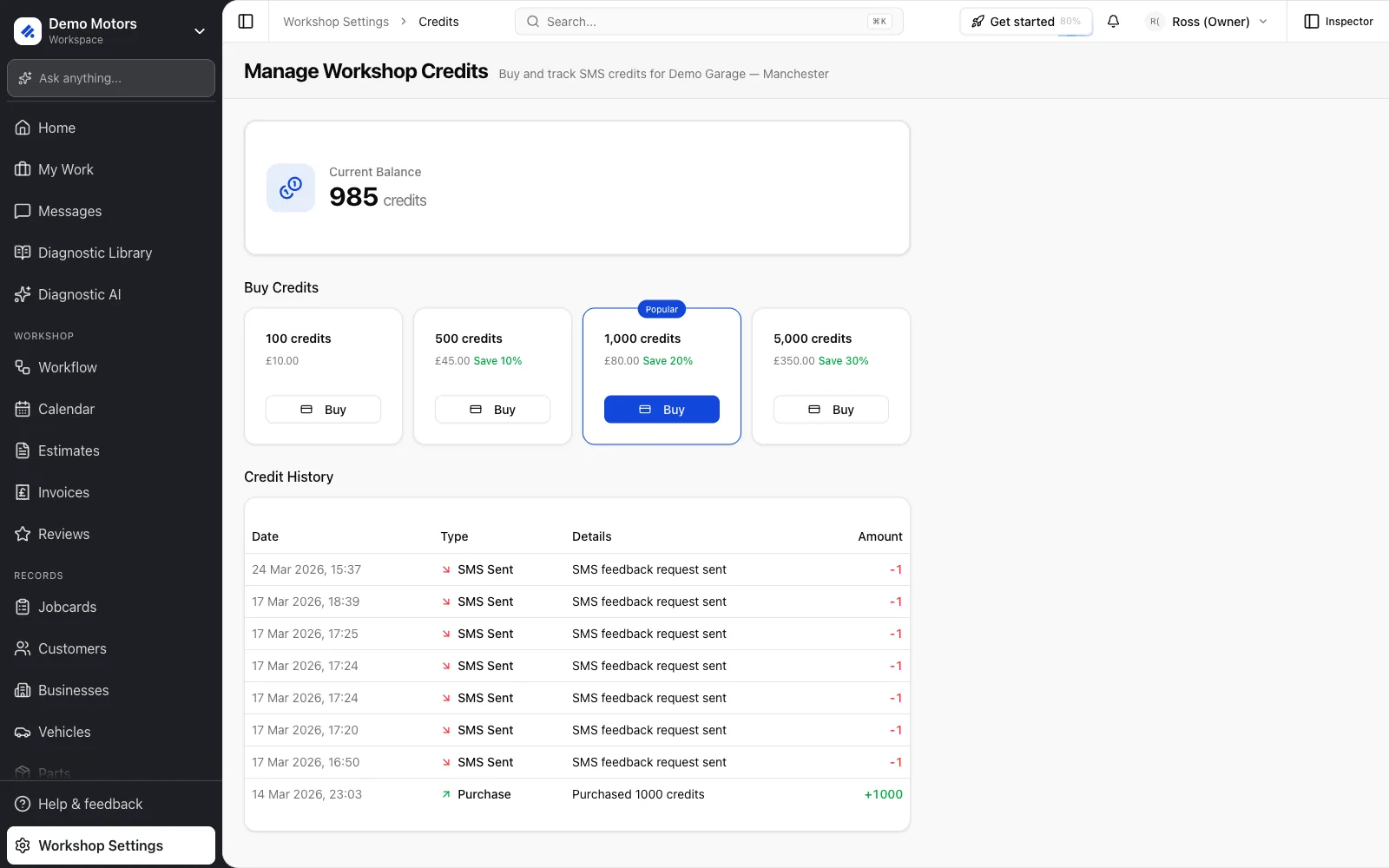Open the Diagnostic Library
Viewport: 1389px width, 868px height.
[x=111, y=253]
